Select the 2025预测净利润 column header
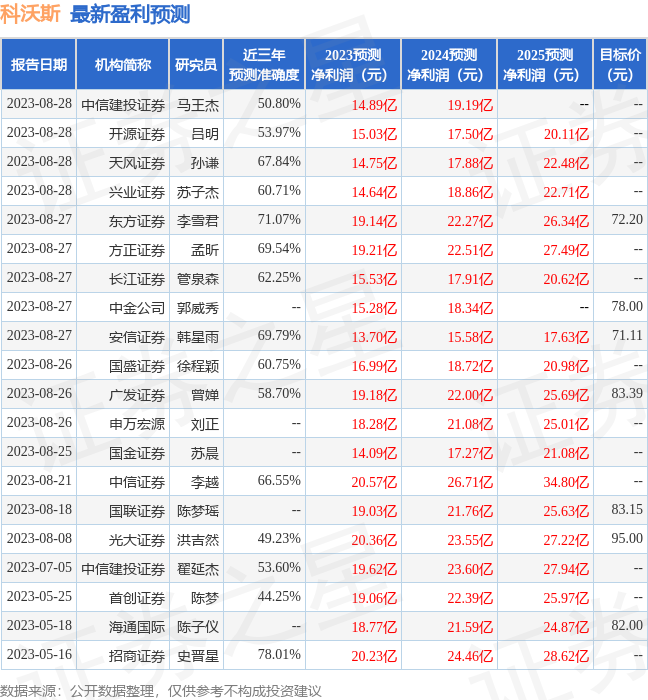Image resolution: width=648 pixels, height=700 pixels. (545, 64)
